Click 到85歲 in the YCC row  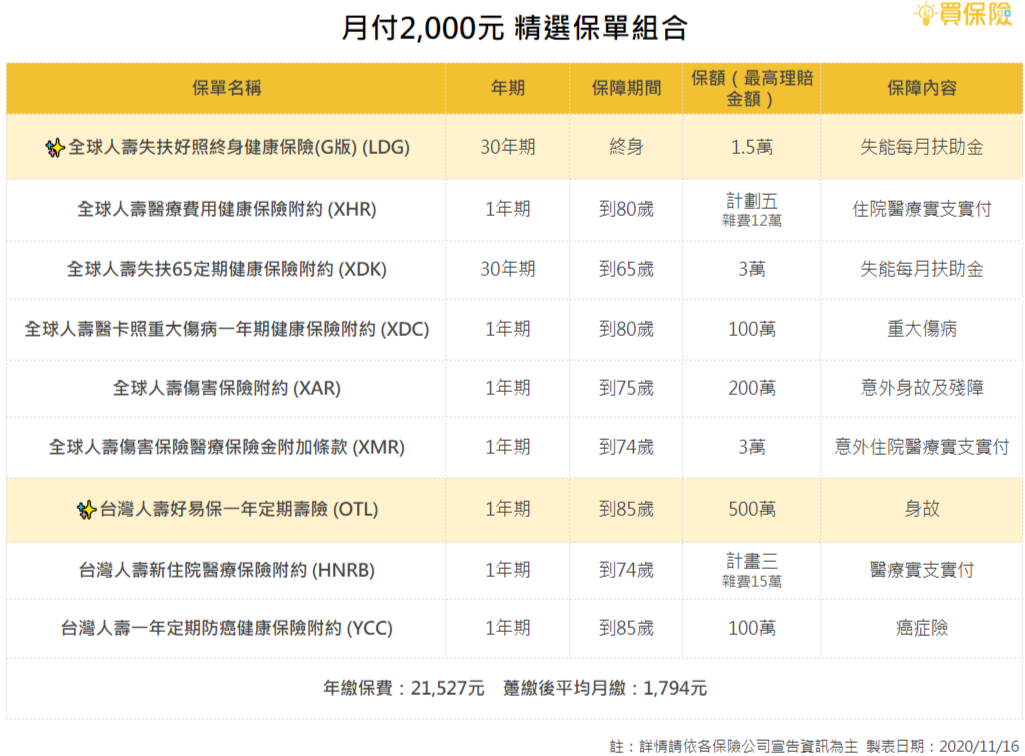pos(626,628)
